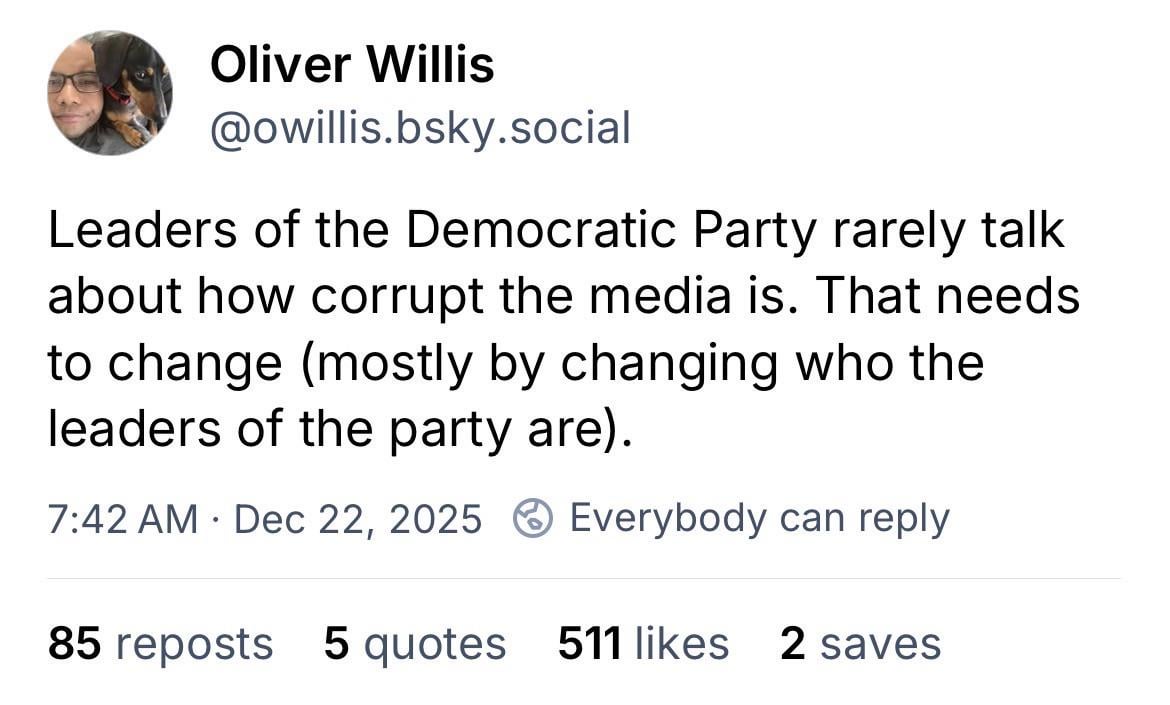View the 85 reposts list
The width and height of the screenshot is (1170, 705).
(x=160, y=643)
